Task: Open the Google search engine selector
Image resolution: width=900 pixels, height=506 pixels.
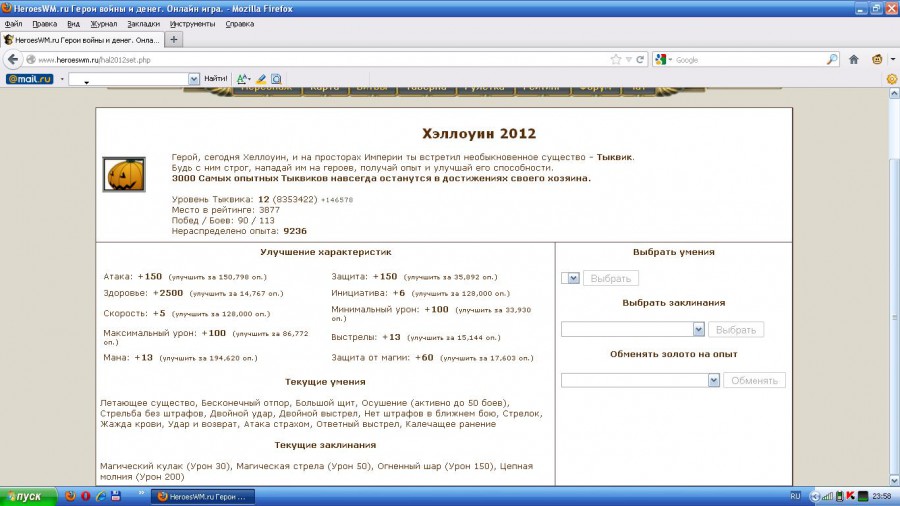Action: click(x=664, y=59)
